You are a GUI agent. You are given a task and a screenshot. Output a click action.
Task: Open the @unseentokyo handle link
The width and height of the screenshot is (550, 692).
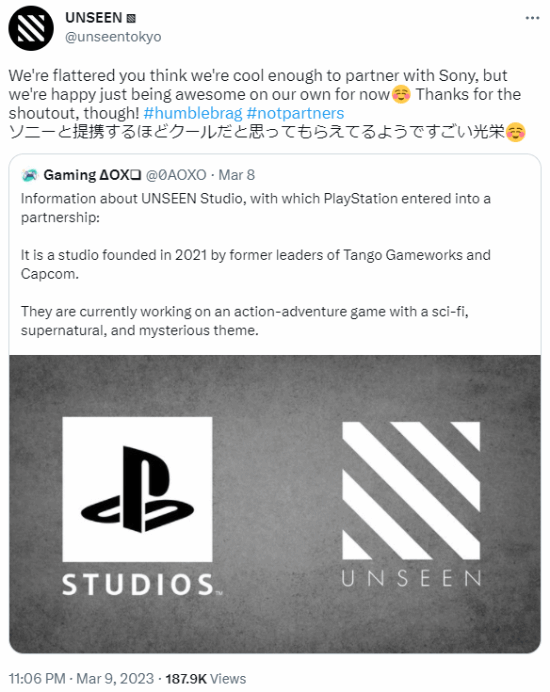(113, 37)
